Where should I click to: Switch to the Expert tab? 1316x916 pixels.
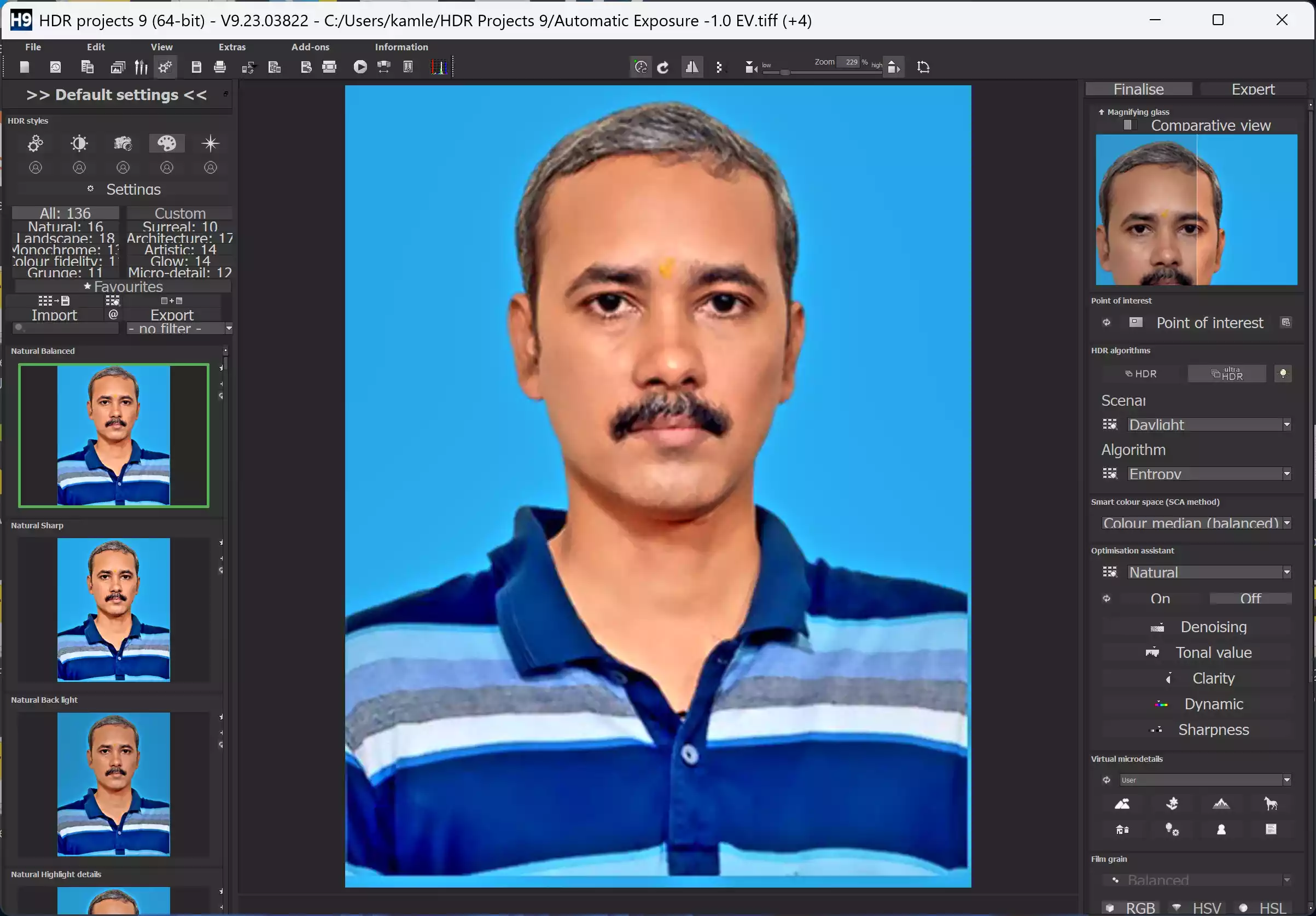click(x=1253, y=90)
